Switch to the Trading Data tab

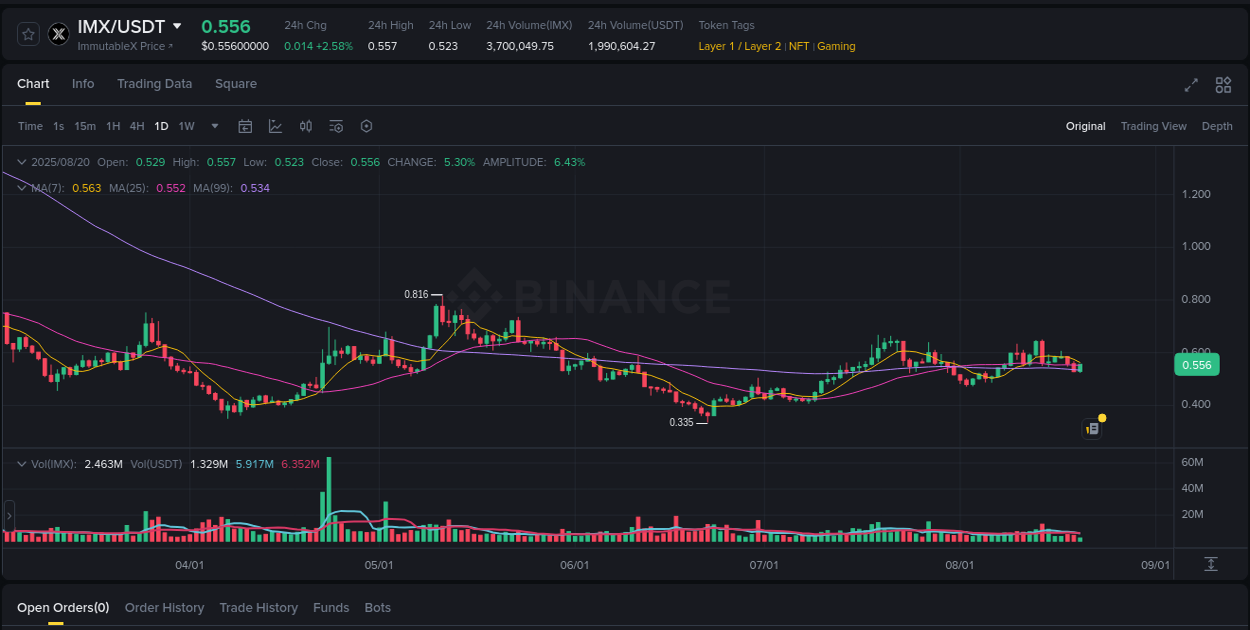[154, 84]
